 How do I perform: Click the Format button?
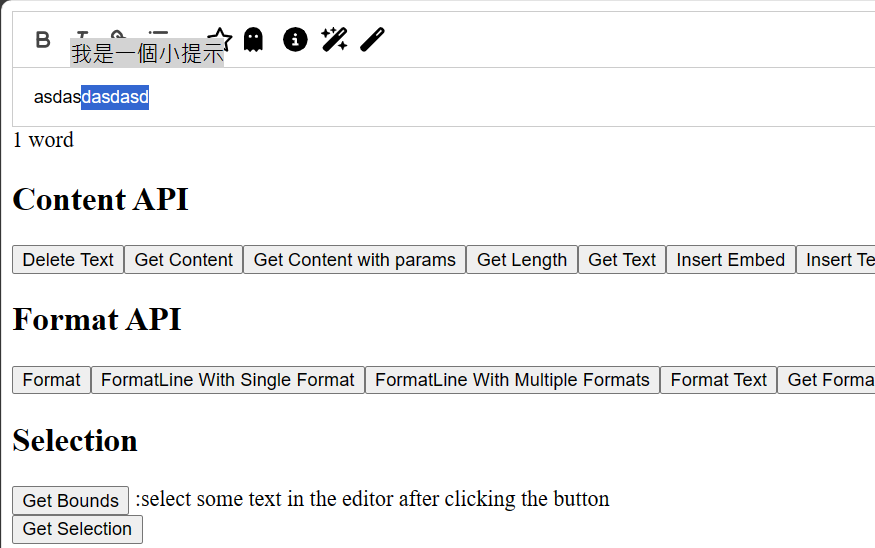coord(51,379)
